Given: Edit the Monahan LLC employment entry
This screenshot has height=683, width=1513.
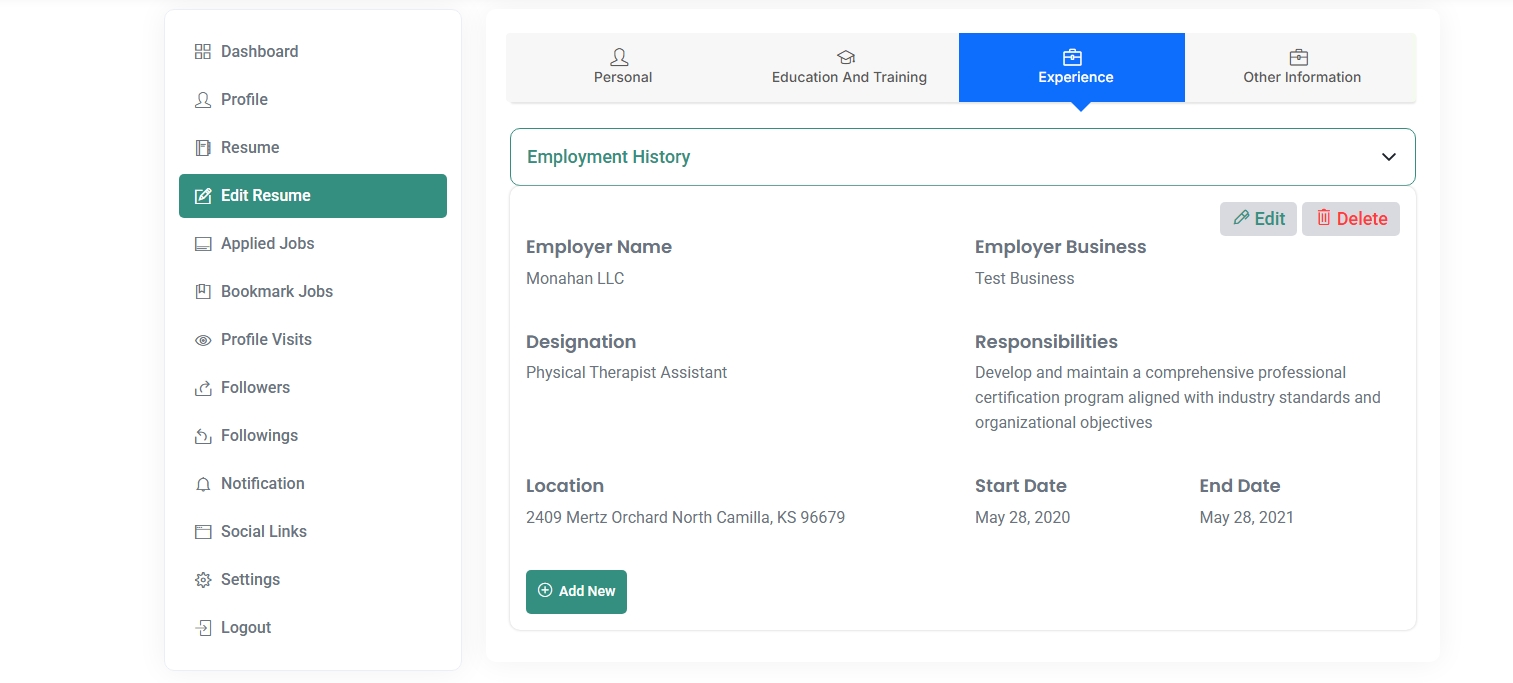Looking at the screenshot, I should [1258, 219].
